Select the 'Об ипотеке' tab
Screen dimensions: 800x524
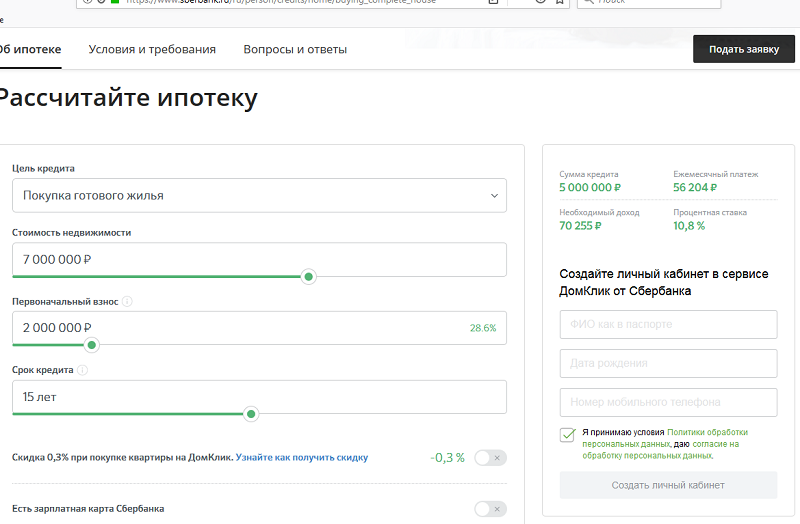(31, 49)
